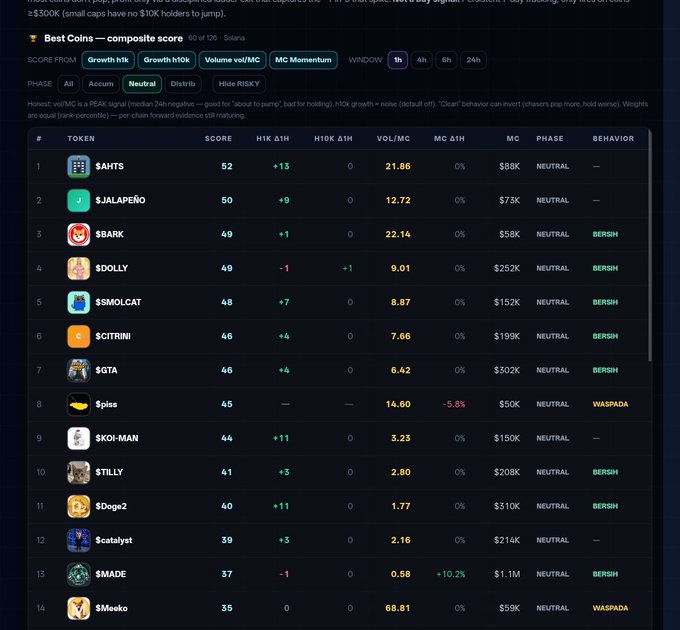Switch to the 6h window
The width and height of the screenshot is (680, 630).
446,60
